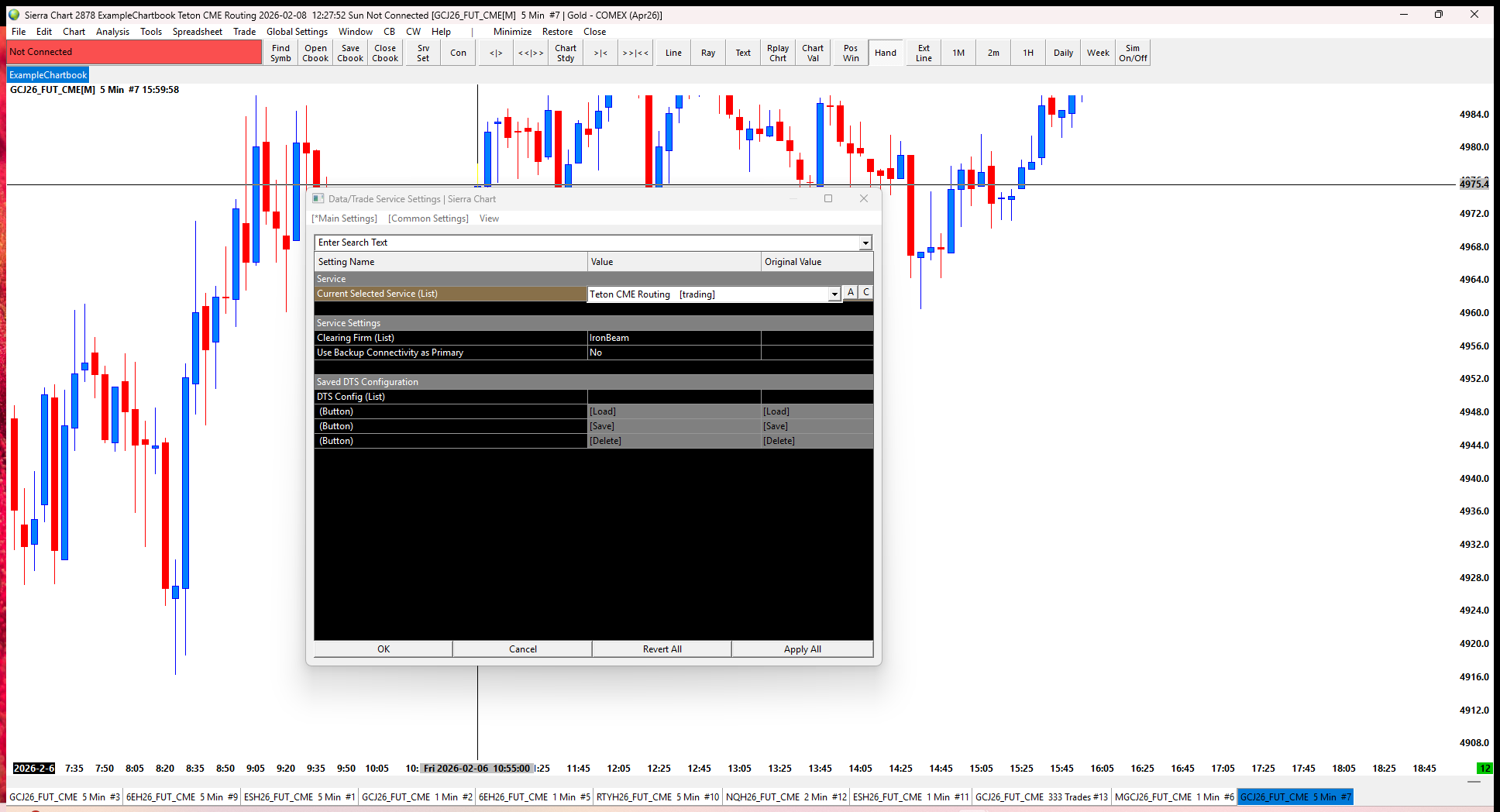
Task: Open the DTS Config list value cell
Action: tap(674, 397)
